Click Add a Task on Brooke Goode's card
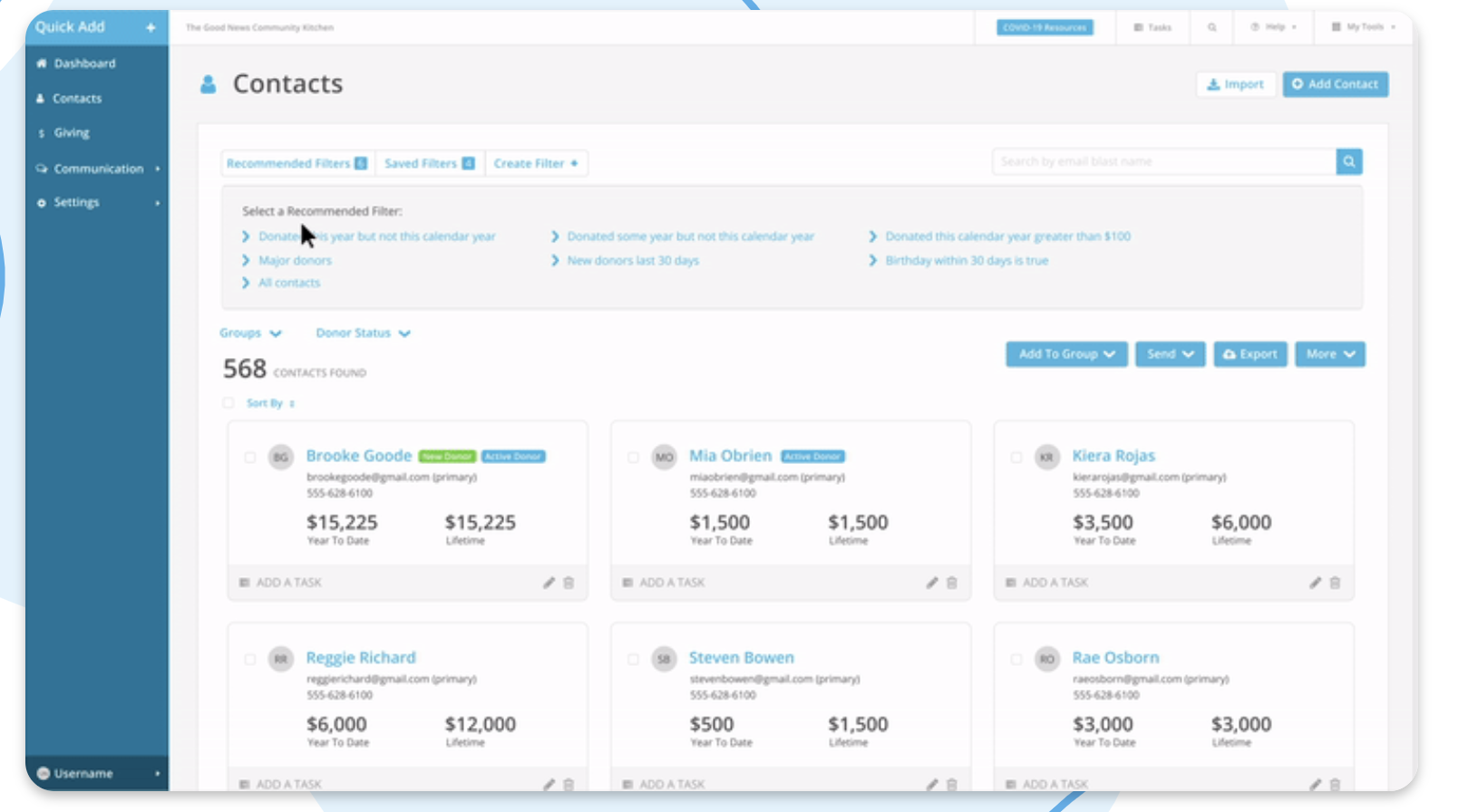Viewport: 1458px width, 812px height. pyautogui.click(x=280, y=583)
